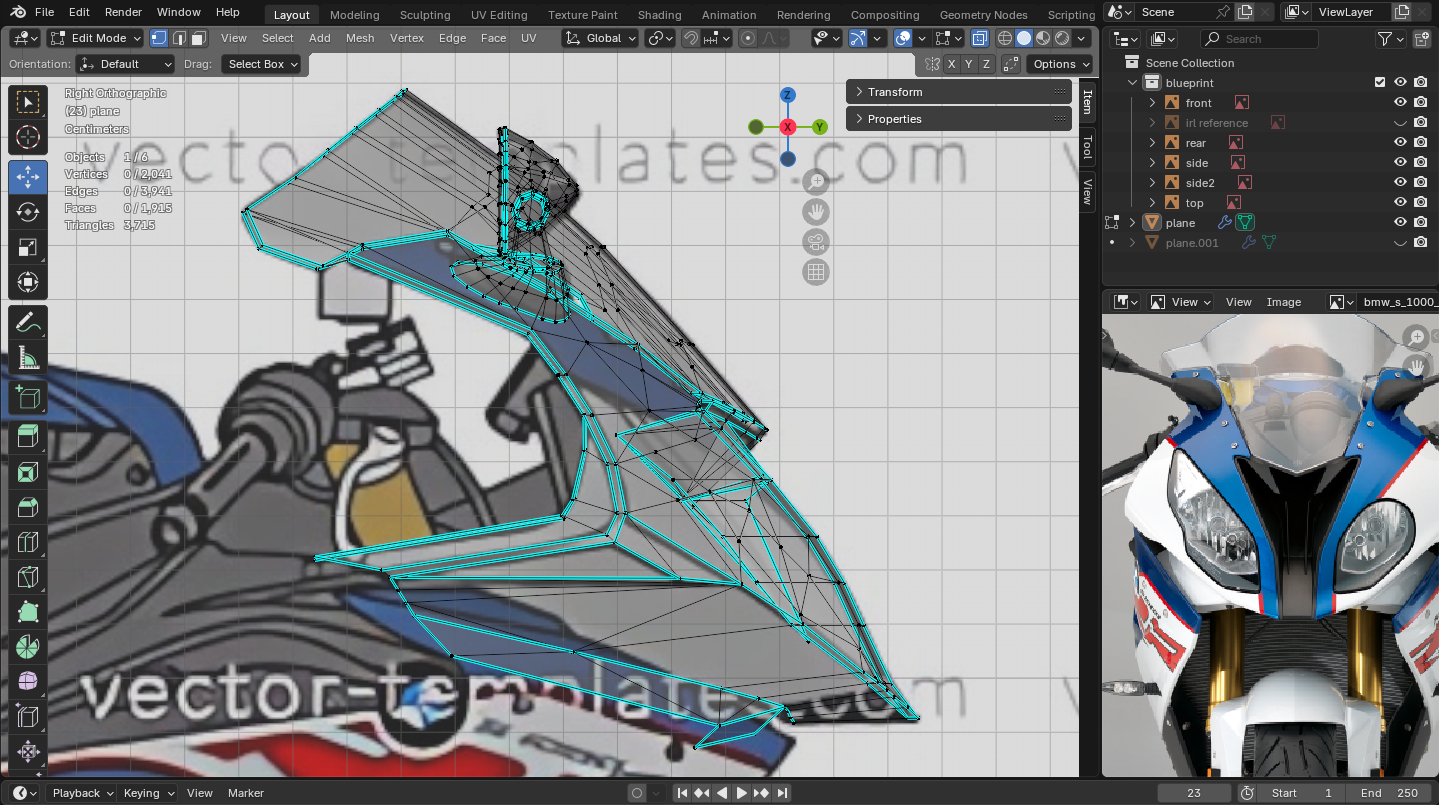Open the File menu
This screenshot has width=1439, height=805.
pyautogui.click(x=44, y=12)
